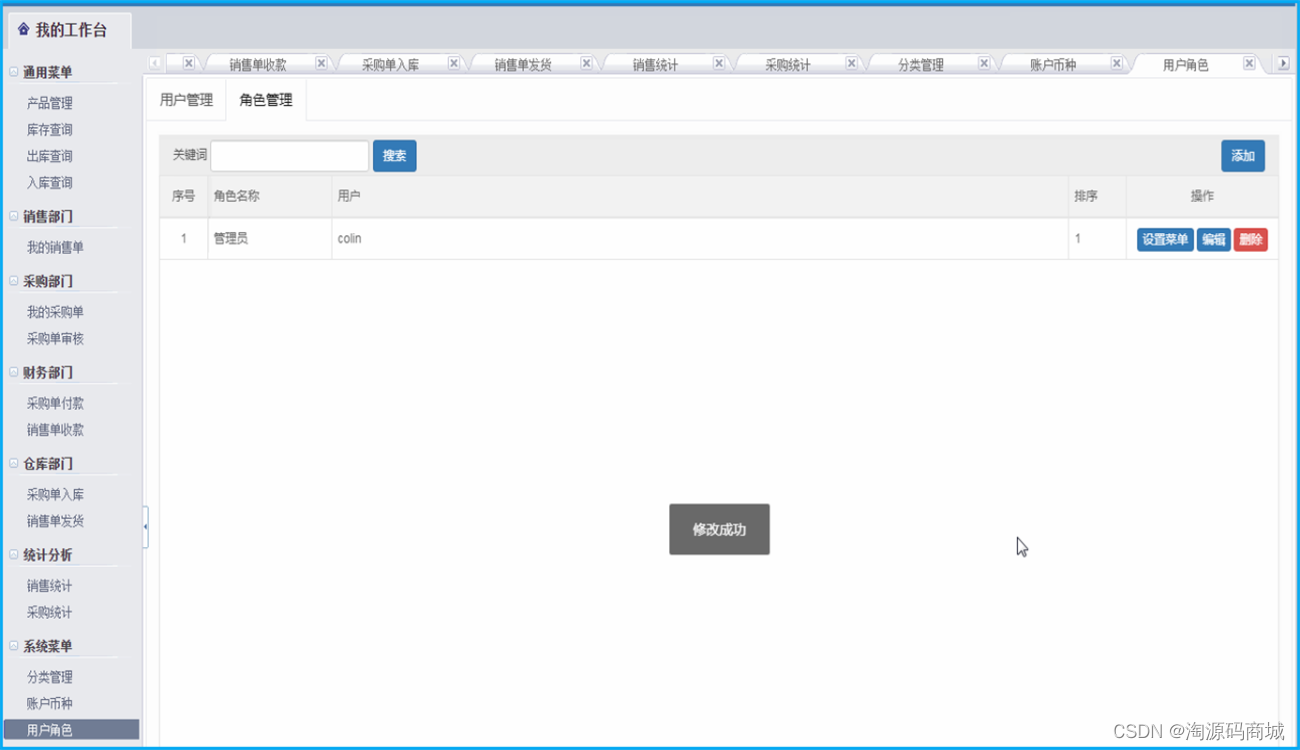Open 采购单审核 in sidebar

pos(55,339)
